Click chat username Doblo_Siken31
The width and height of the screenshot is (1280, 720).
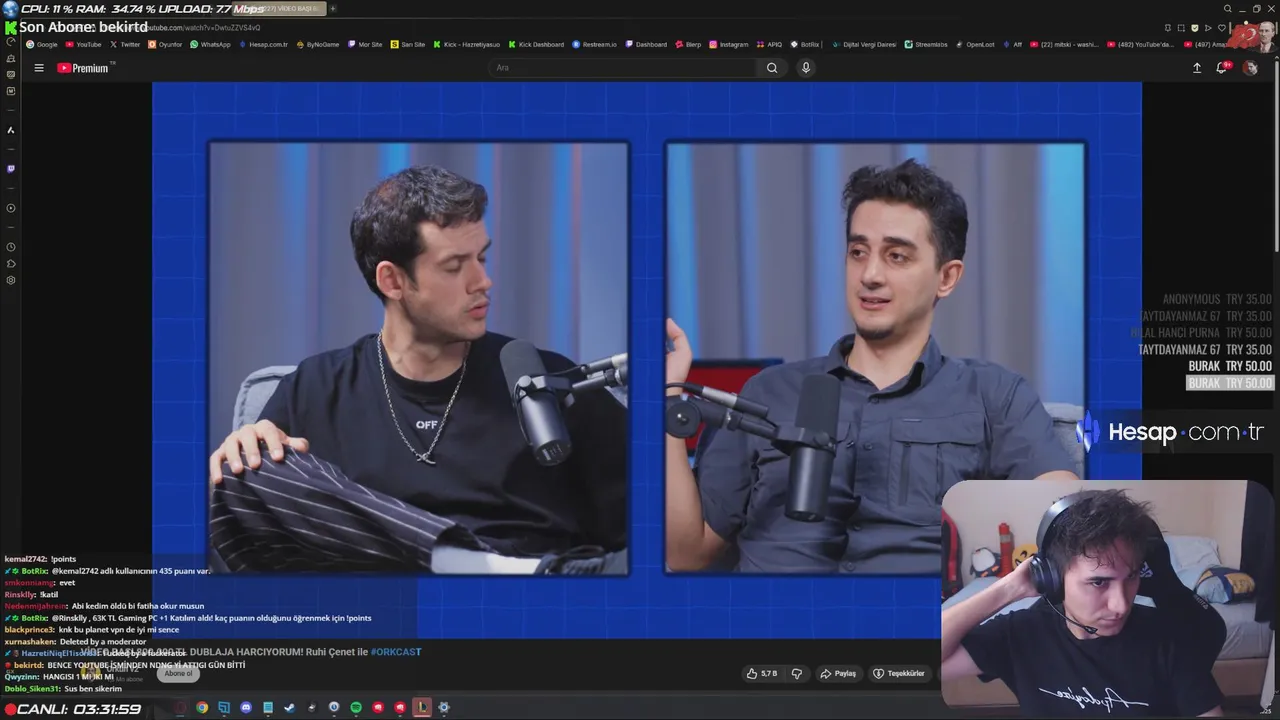(x=32, y=689)
